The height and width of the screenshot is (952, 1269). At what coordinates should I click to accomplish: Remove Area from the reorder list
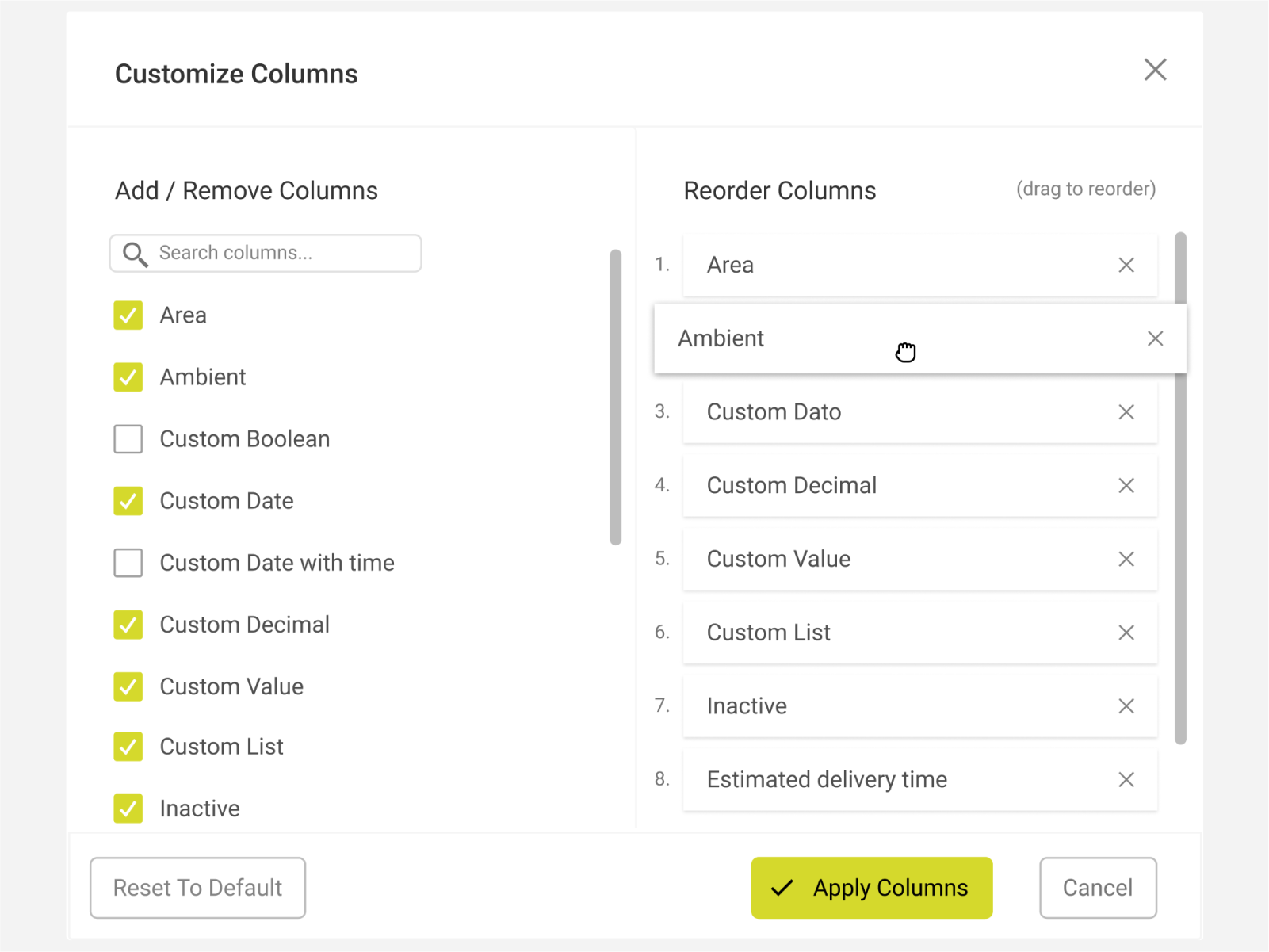[1126, 265]
